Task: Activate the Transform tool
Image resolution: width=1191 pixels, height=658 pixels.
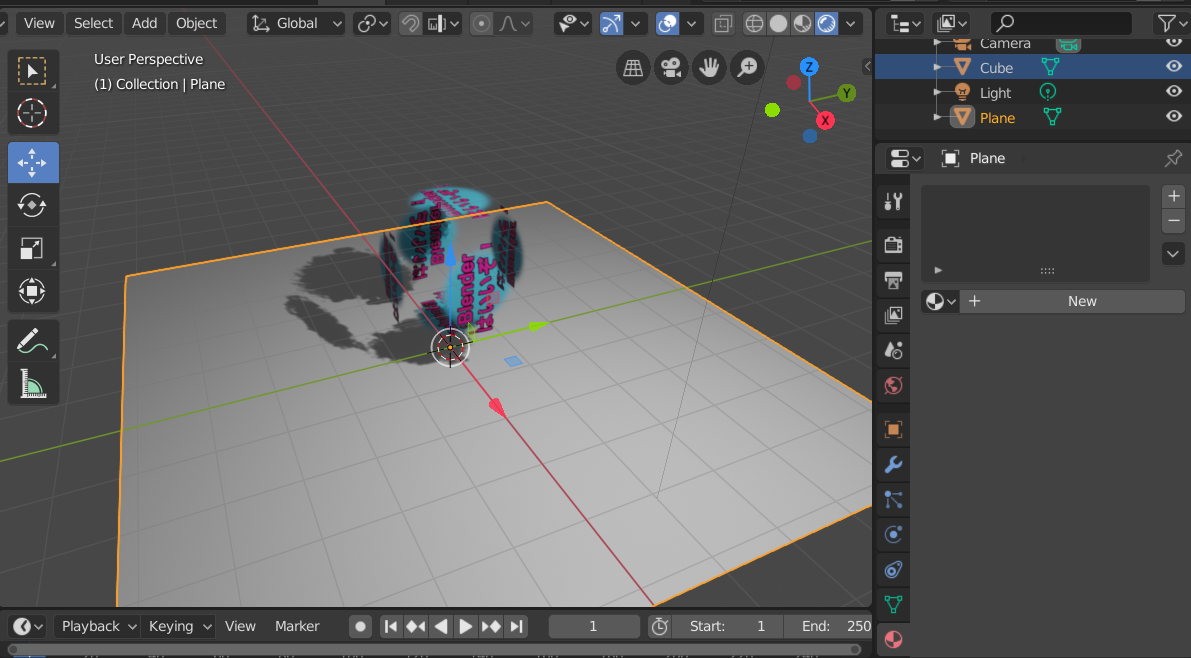Action: pos(32,291)
